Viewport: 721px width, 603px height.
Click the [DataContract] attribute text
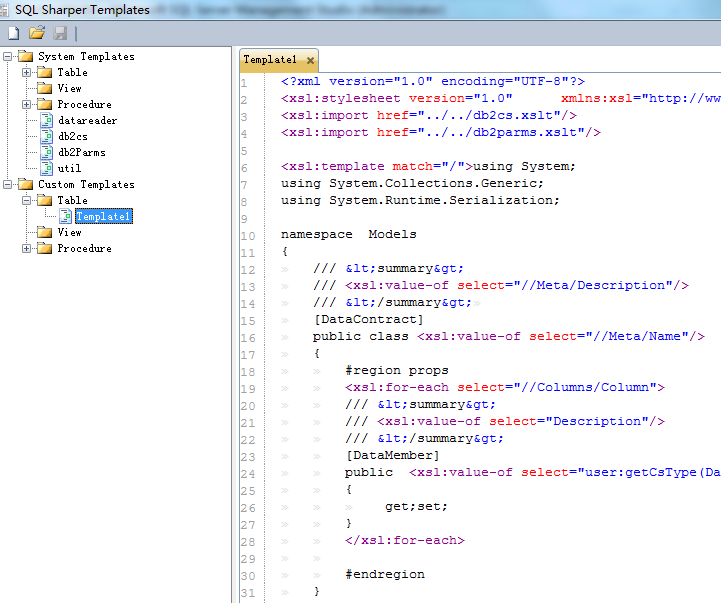click(x=368, y=320)
